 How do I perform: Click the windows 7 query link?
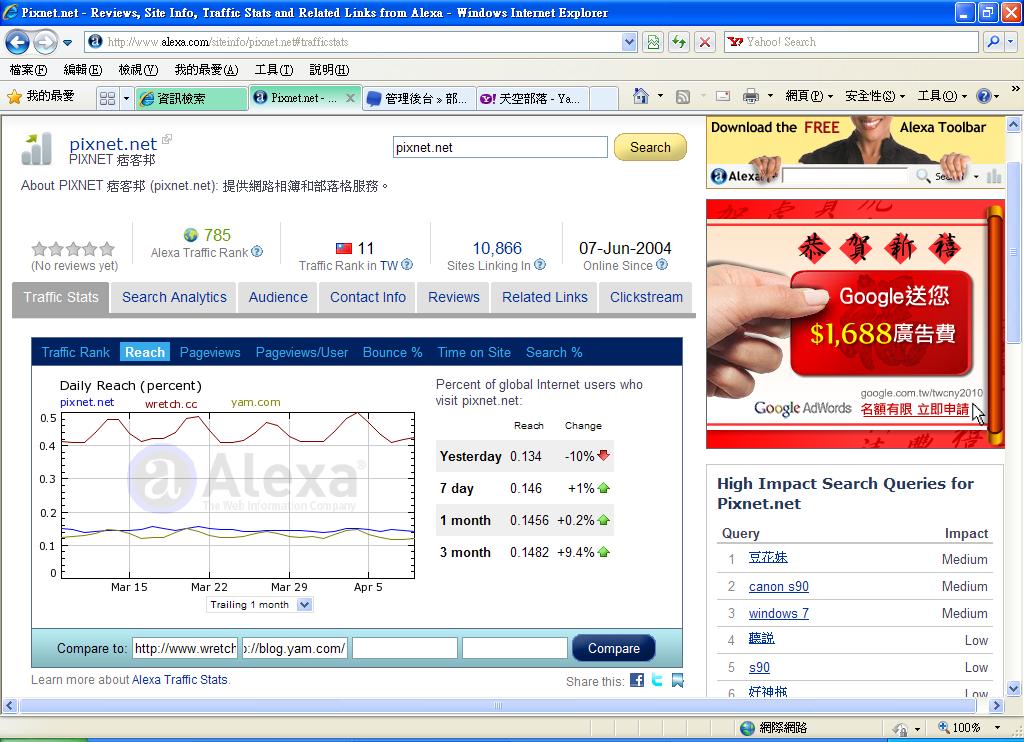pyautogui.click(x=778, y=613)
